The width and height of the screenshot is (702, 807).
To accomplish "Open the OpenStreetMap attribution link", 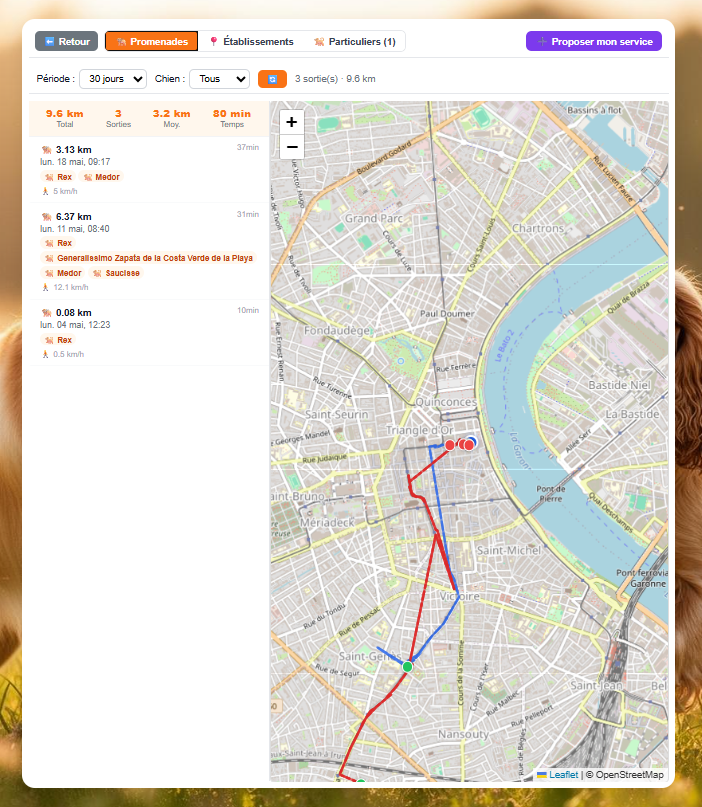I will 629,775.
